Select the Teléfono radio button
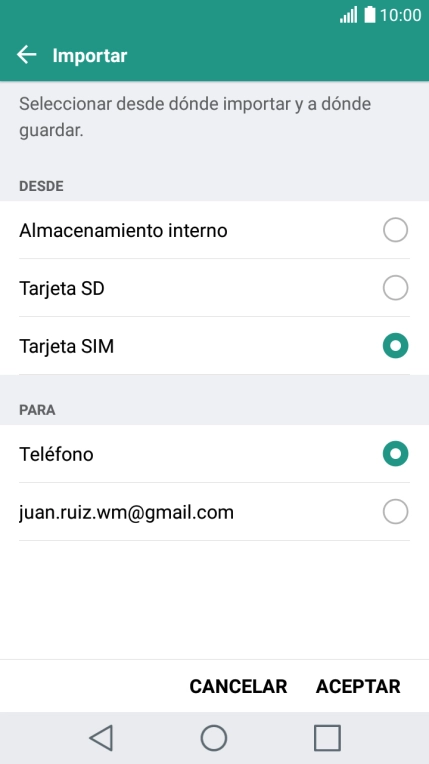The image size is (429, 764). click(395, 454)
